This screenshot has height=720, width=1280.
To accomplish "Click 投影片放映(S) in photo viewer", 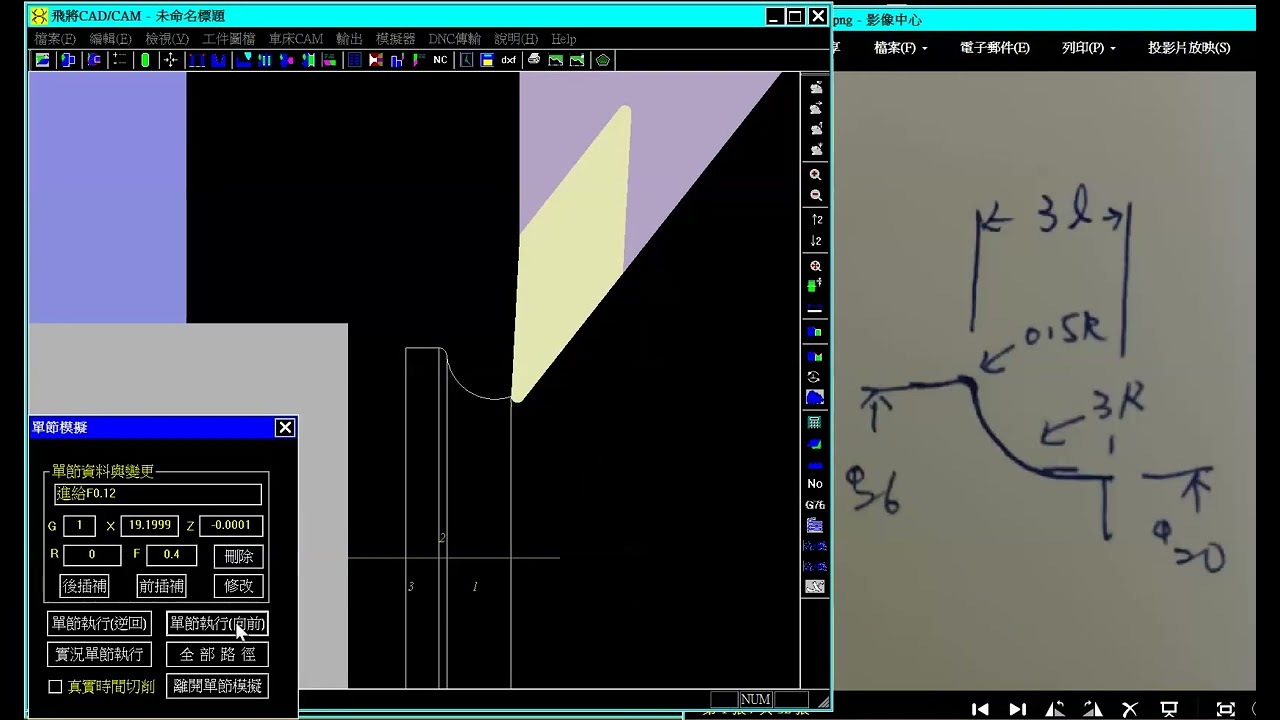I will click(1189, 48).
